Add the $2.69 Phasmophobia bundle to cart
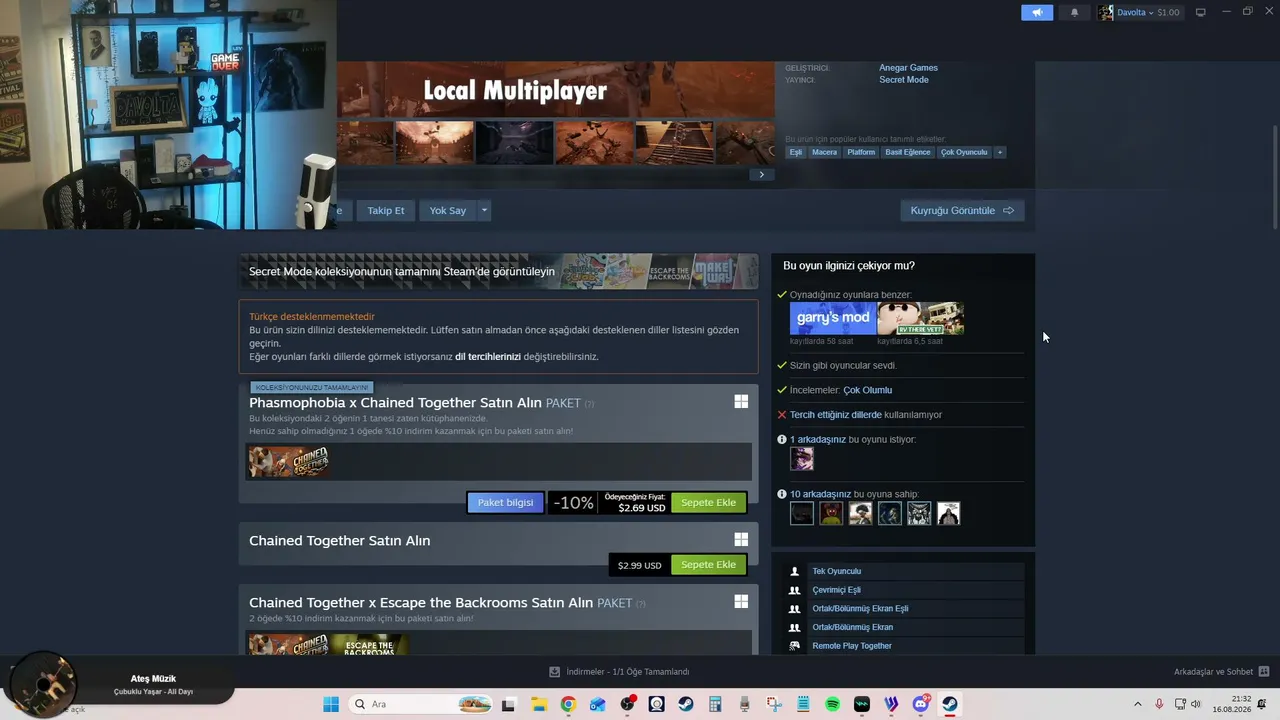 coord(708,502)
